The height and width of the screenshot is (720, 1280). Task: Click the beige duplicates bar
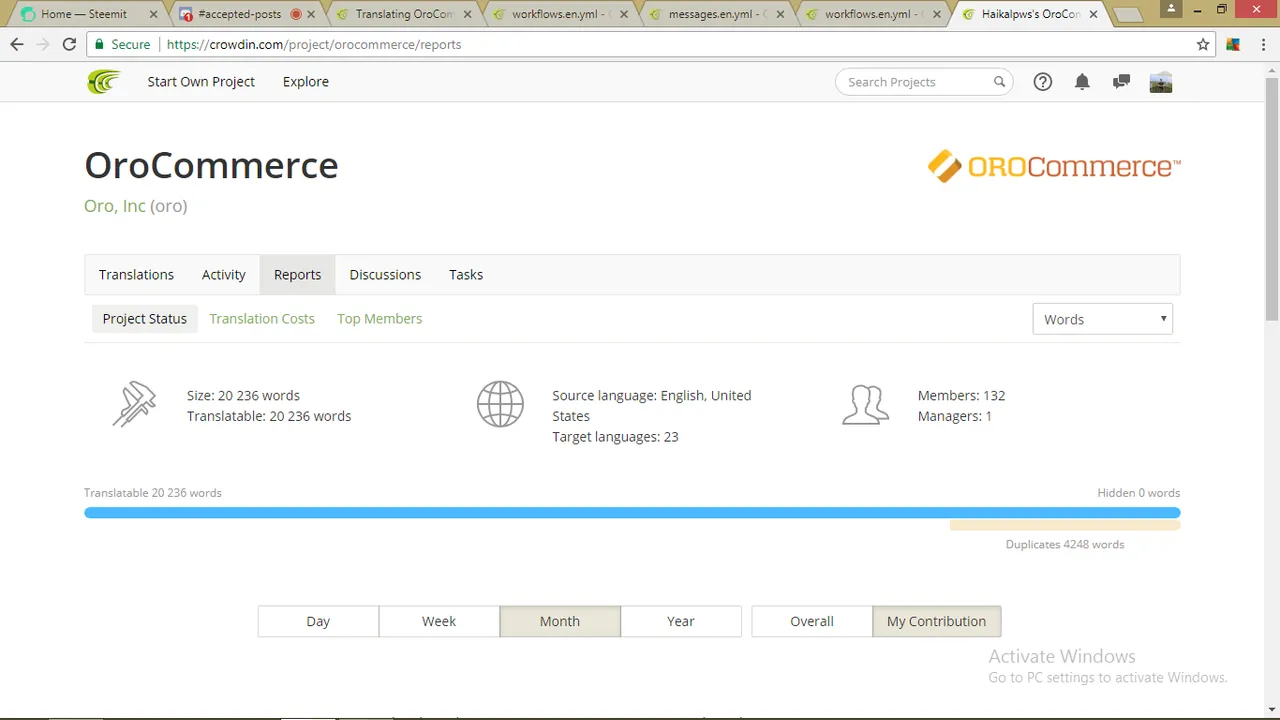point(1065,525)
